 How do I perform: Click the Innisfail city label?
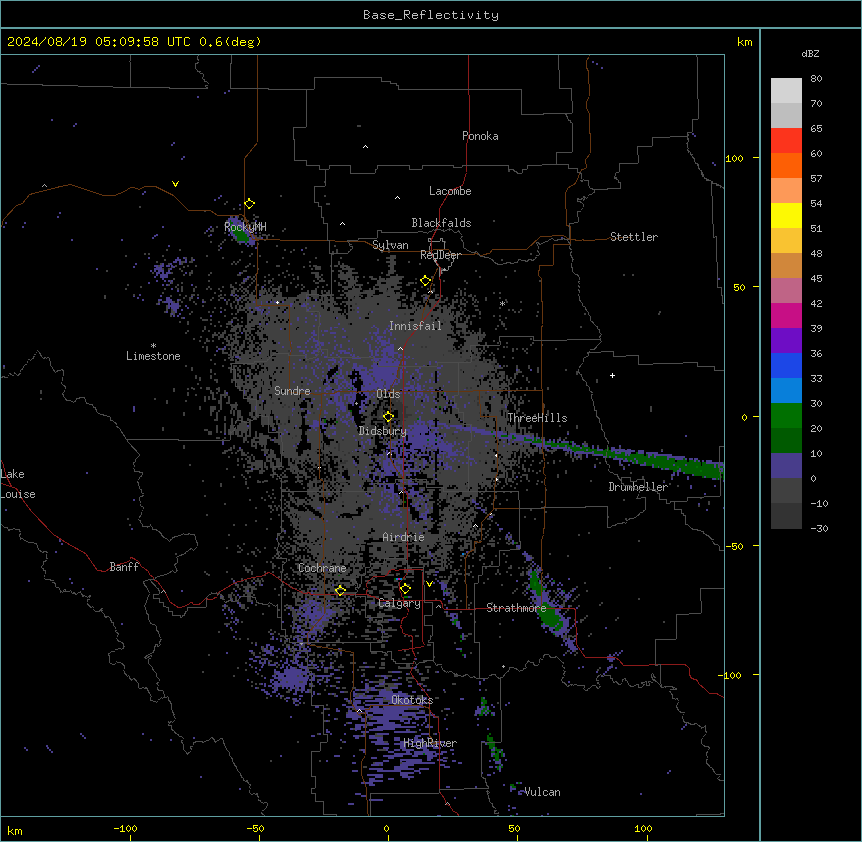tap(415, 326)
